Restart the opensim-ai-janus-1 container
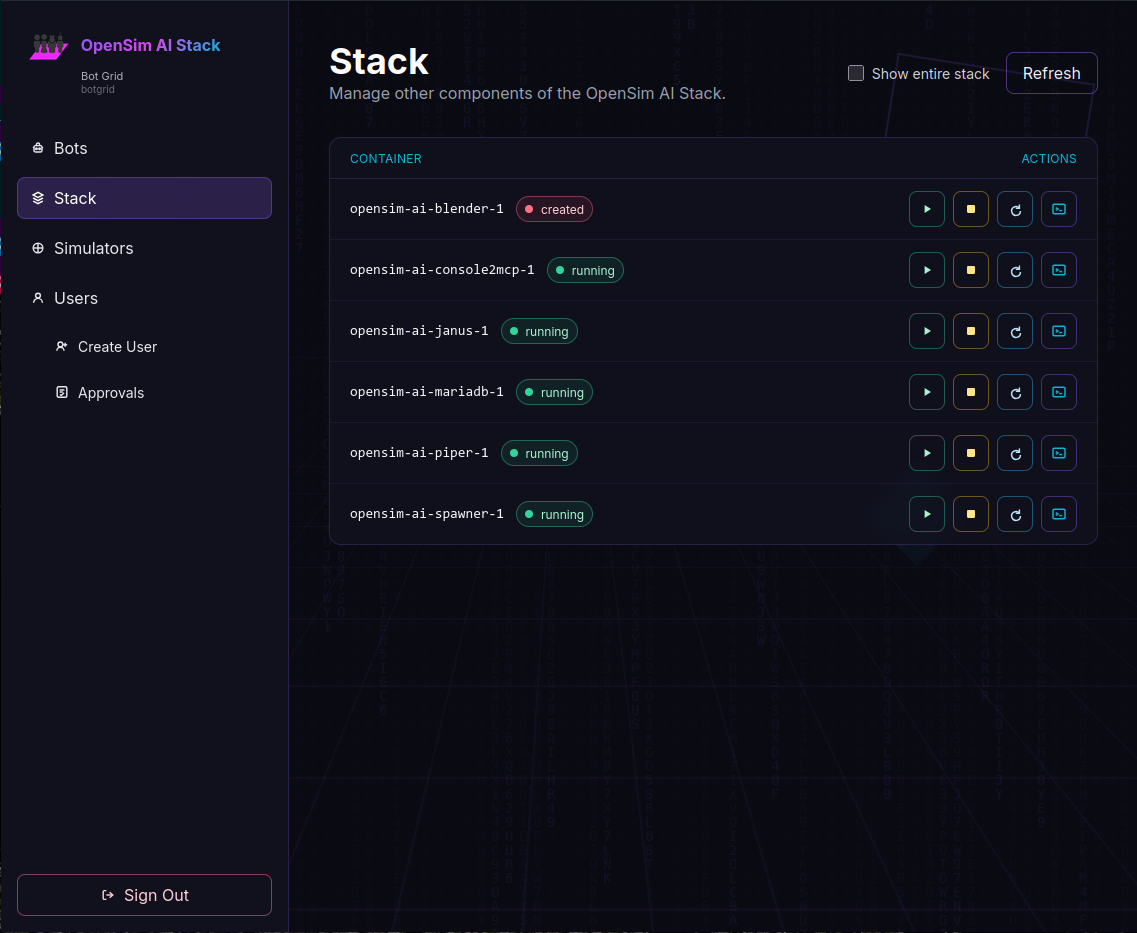The height and width of the screenshot is (933, 1137). click(1015, 331)
